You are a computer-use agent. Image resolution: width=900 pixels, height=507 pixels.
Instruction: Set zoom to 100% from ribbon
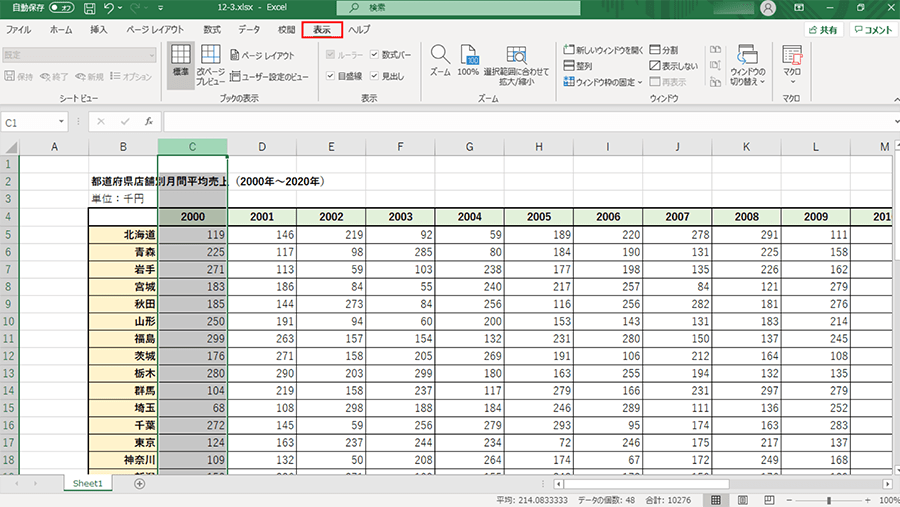pyautogui.click(x=468, y=60)
